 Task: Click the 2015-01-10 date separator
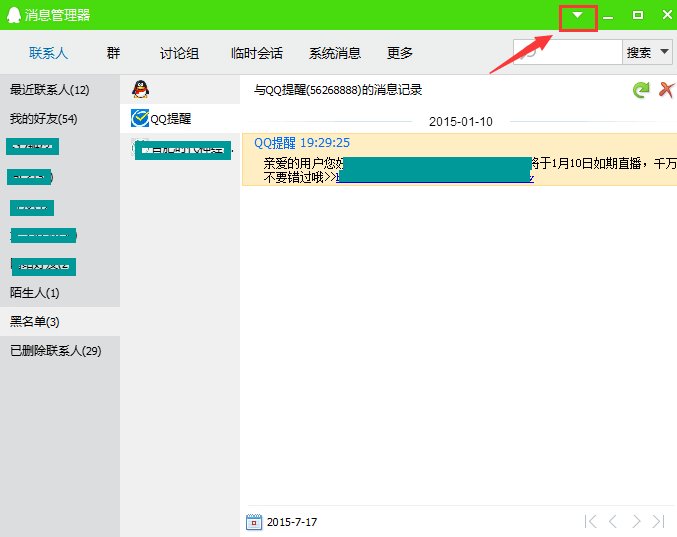coord(461,122)
